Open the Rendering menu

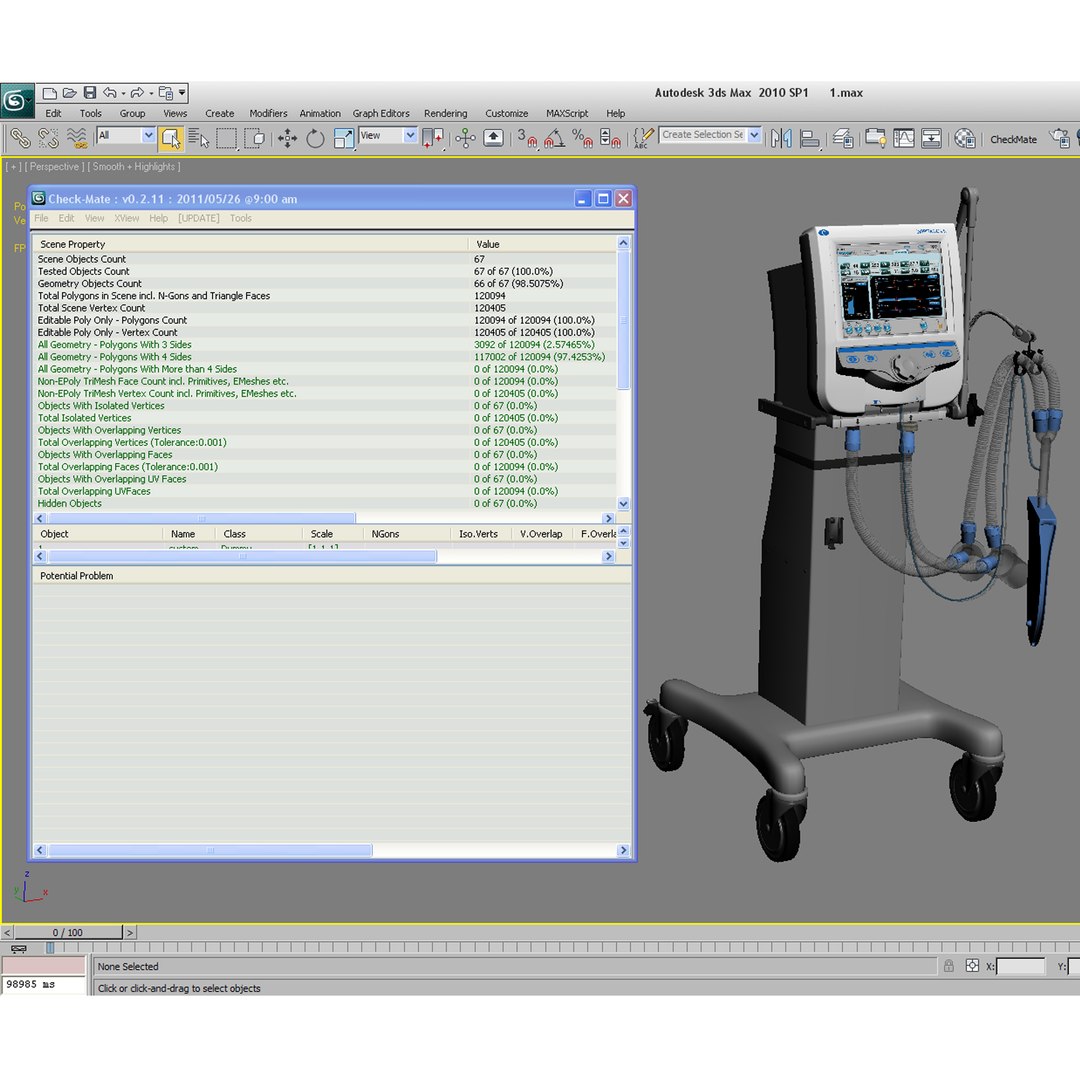(445, 114)
